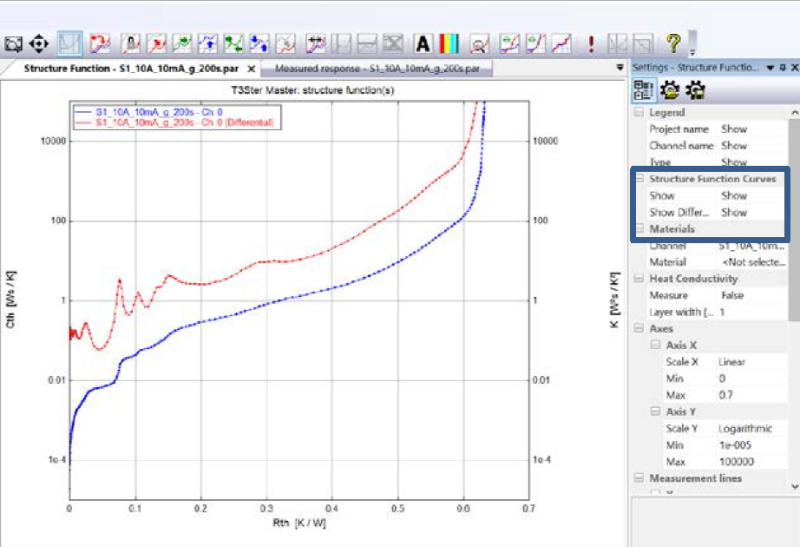This screenshot has height=547, width=800.
Task: Collapse the Axis Y subsection
Action: (656, 411)
